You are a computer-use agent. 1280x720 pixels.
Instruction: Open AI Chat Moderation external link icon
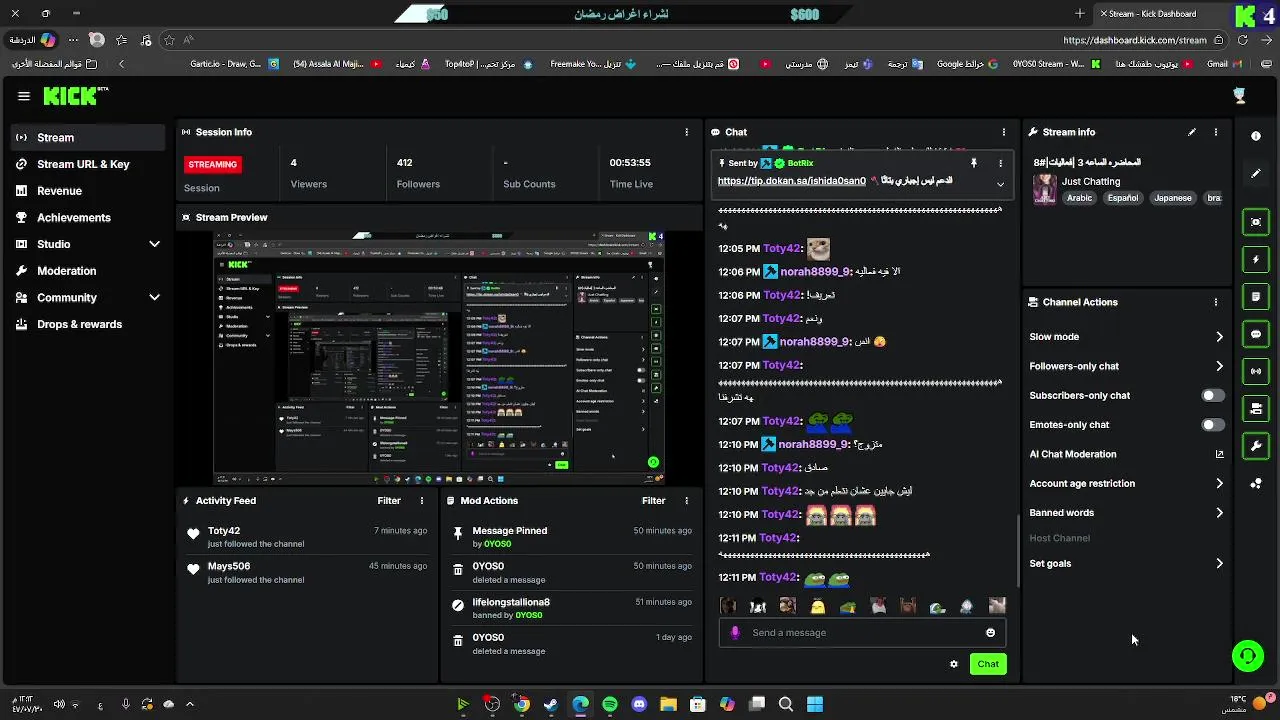(1219, 454)
